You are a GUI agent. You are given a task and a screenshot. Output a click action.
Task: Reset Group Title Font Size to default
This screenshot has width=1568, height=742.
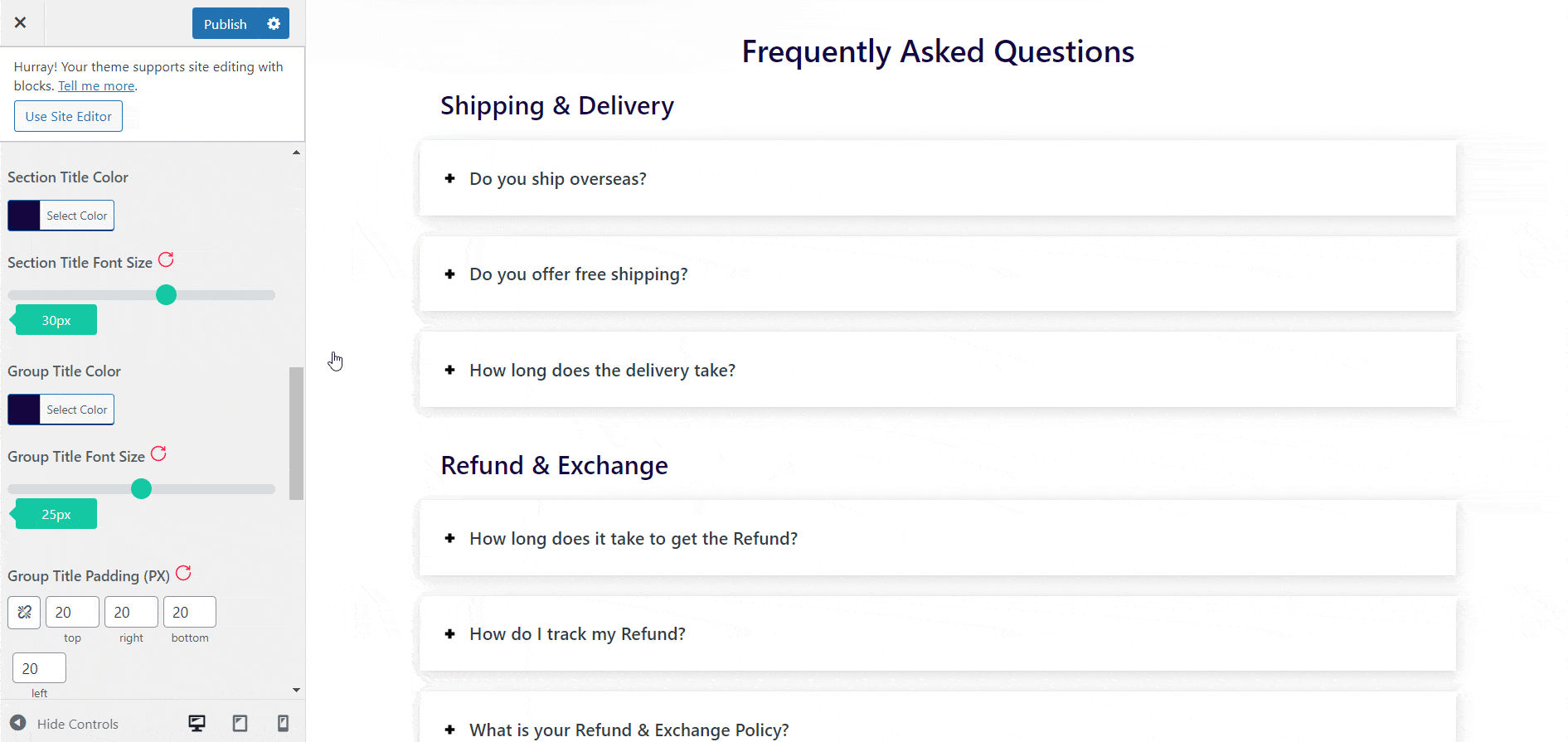pyautogui.click(x=158, y=453)
